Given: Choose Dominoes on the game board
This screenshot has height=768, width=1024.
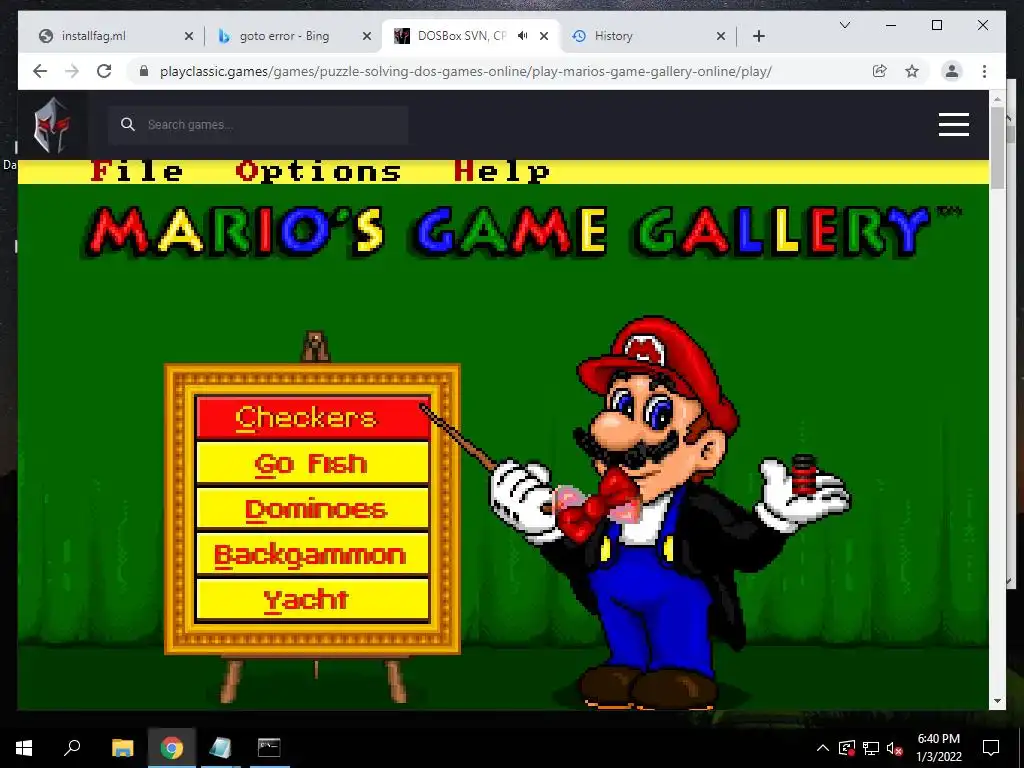Looking at the screenshot, I should click(x=313, y=508).
